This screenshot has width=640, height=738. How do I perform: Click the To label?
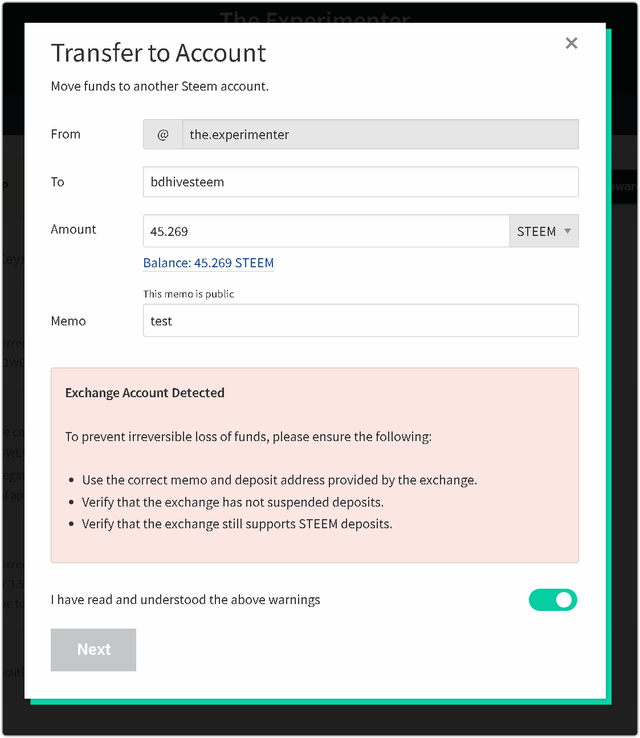click(57, 182)
